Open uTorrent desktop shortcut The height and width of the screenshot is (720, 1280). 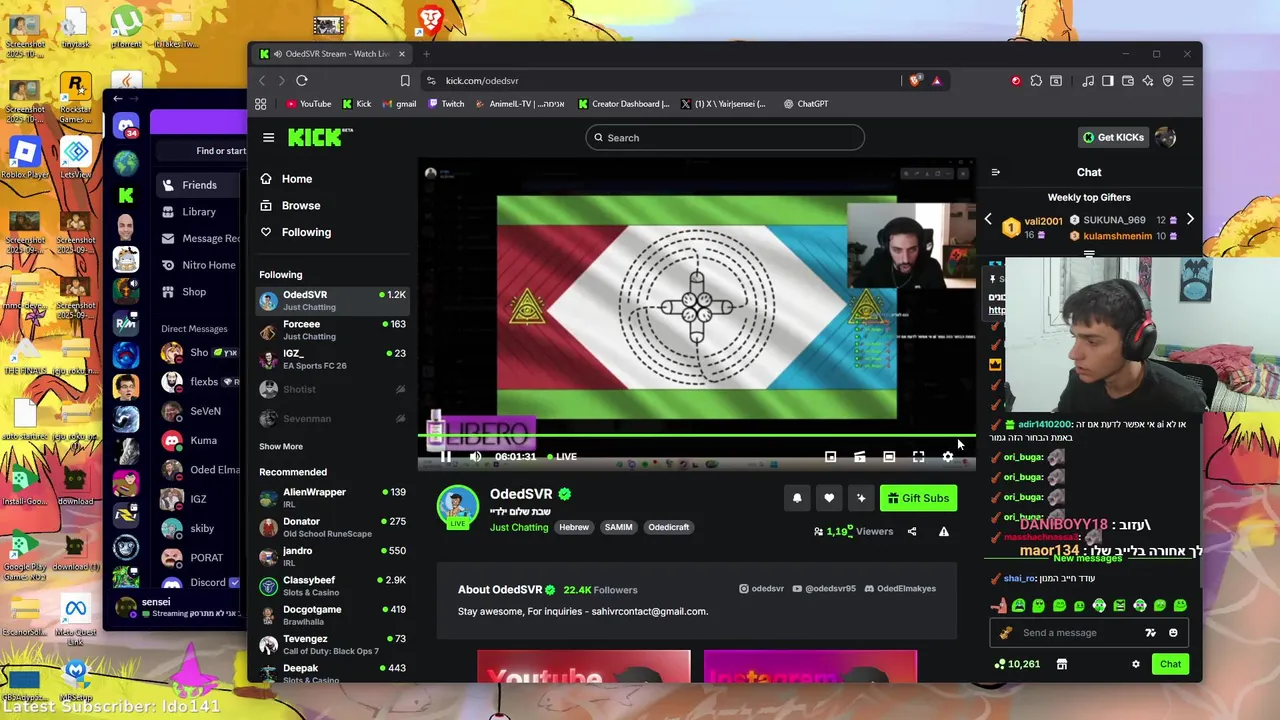[x=126, y=27]
